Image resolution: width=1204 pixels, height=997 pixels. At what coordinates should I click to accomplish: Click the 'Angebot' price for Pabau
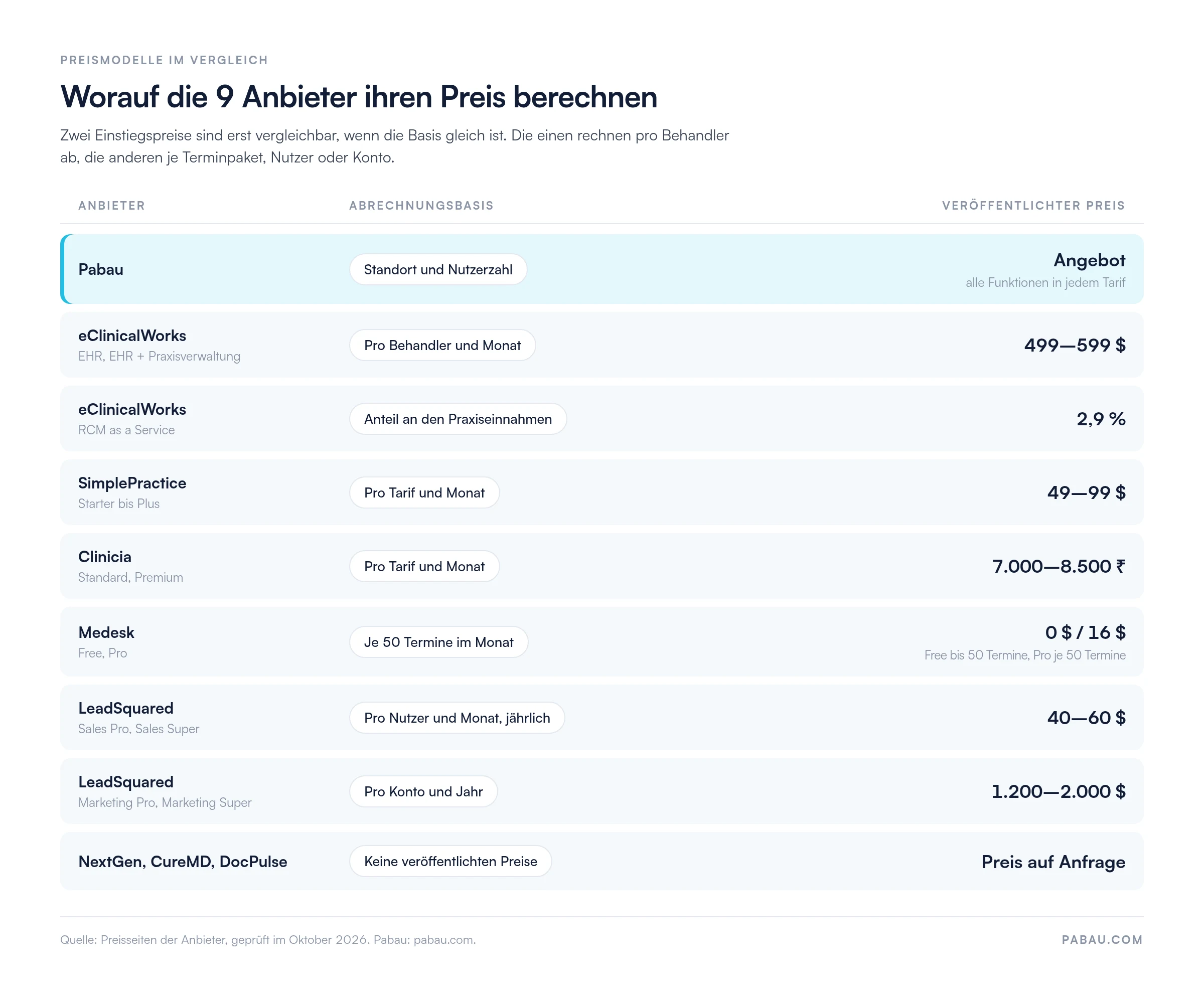click(1089, 260)
